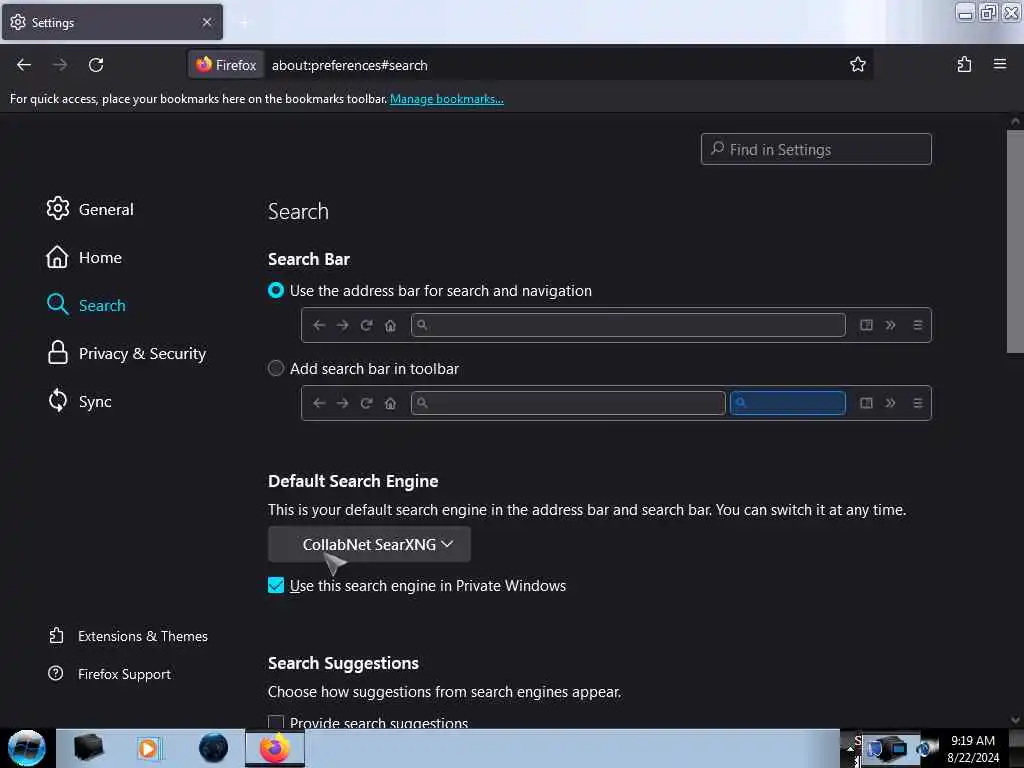Reload the current page
This screenshot has width=1024, height=768.
tap(96, 65)
